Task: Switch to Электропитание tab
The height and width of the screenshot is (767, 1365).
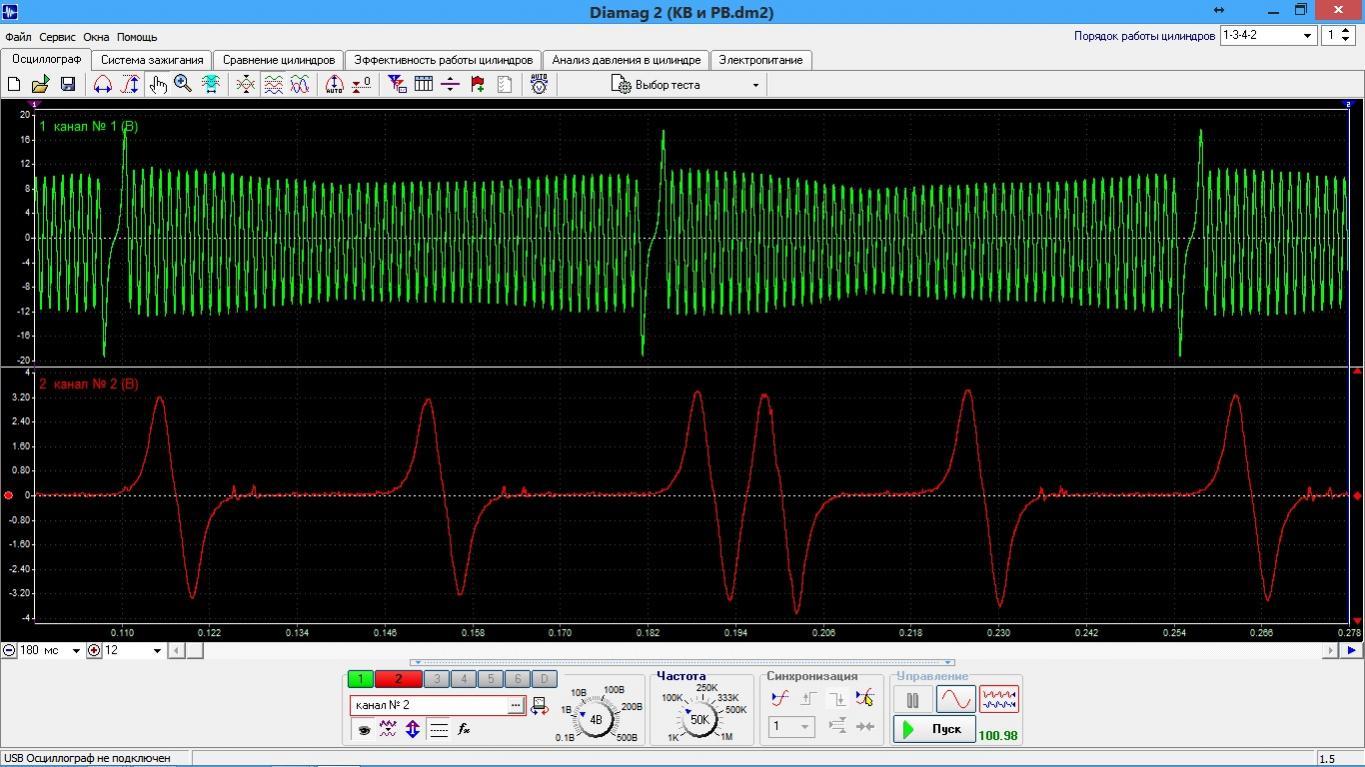Action: pos(761,60)
